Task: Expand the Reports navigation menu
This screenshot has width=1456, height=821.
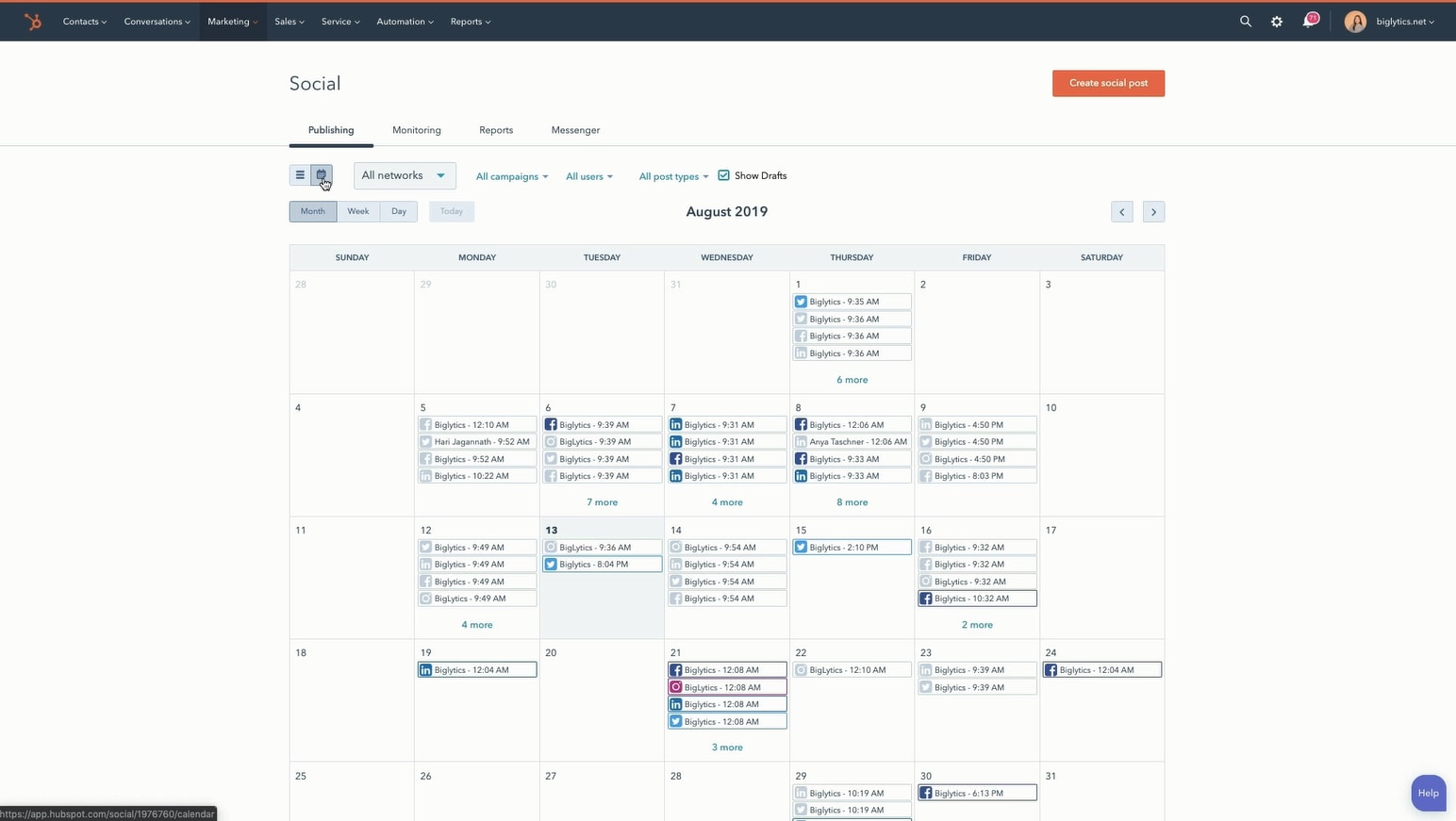Action: point(471,22)
